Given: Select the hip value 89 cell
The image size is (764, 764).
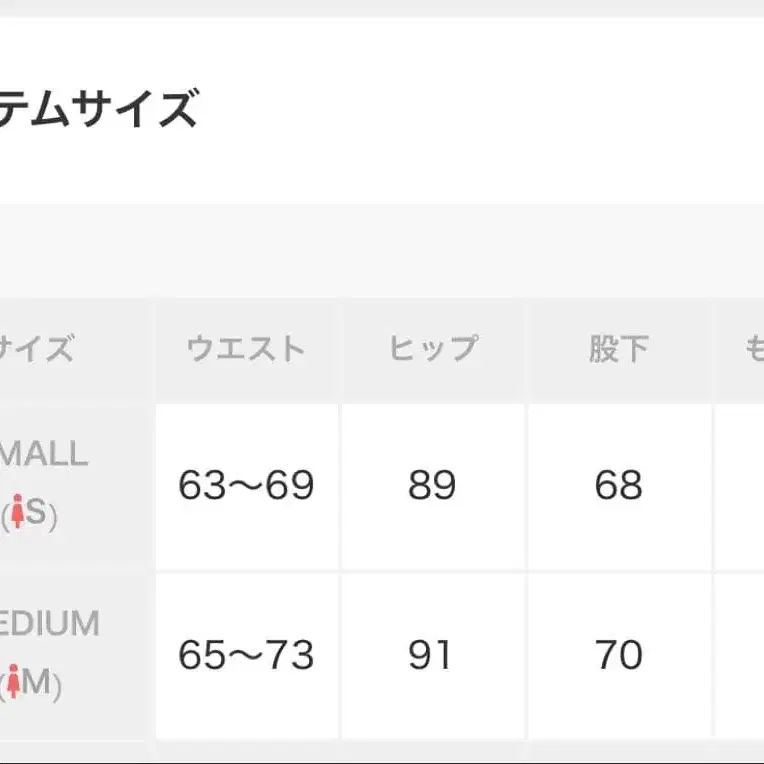Looking at the screenshot, I should [x=432, y=486].
